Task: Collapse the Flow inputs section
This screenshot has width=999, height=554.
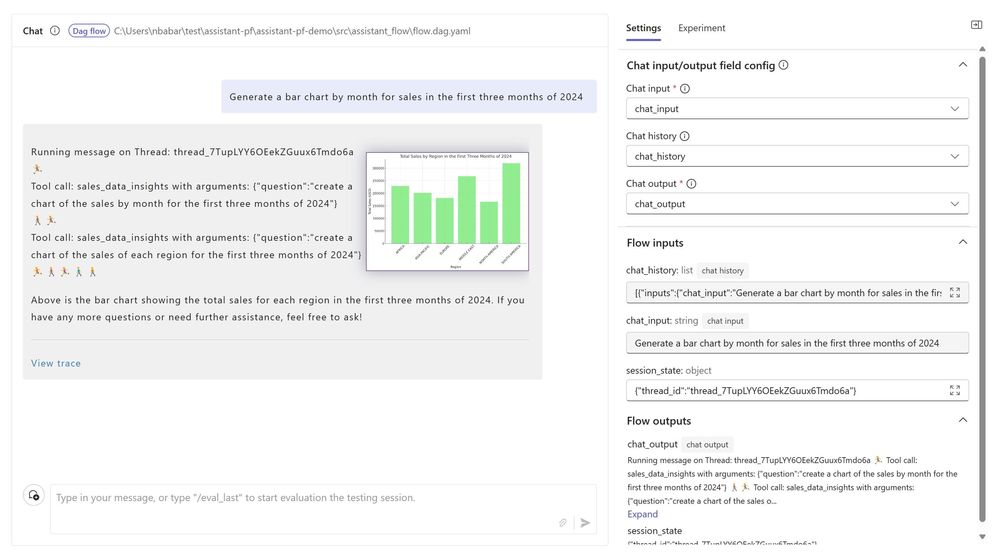Action: coord(962,242)
